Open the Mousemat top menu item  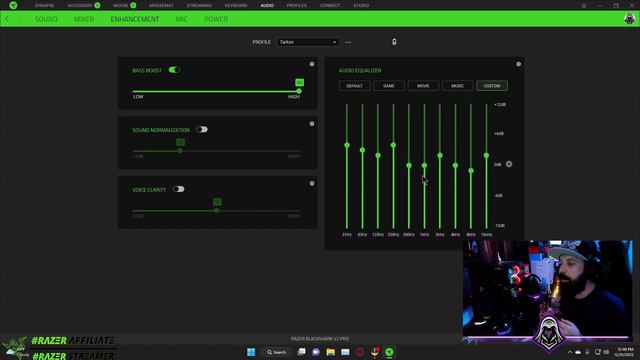pos(161,6)
